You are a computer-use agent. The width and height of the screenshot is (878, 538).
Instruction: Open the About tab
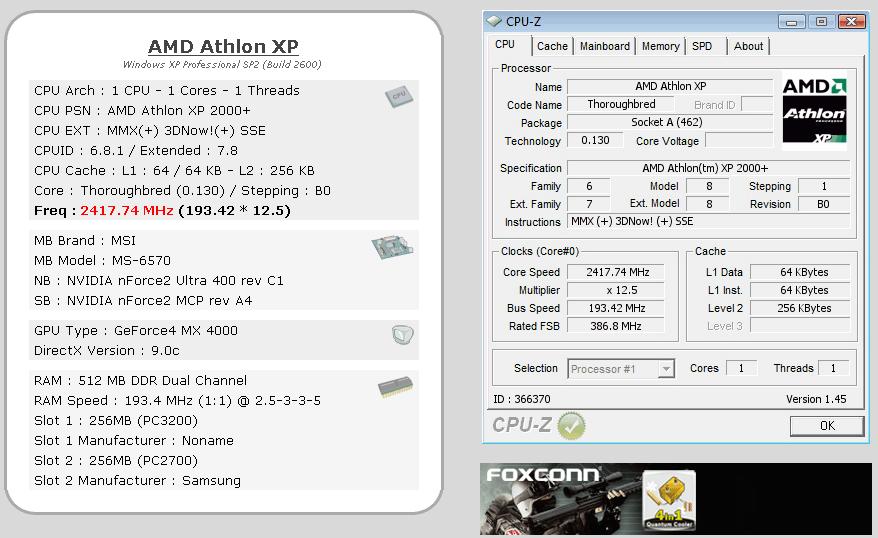point(749,46)
